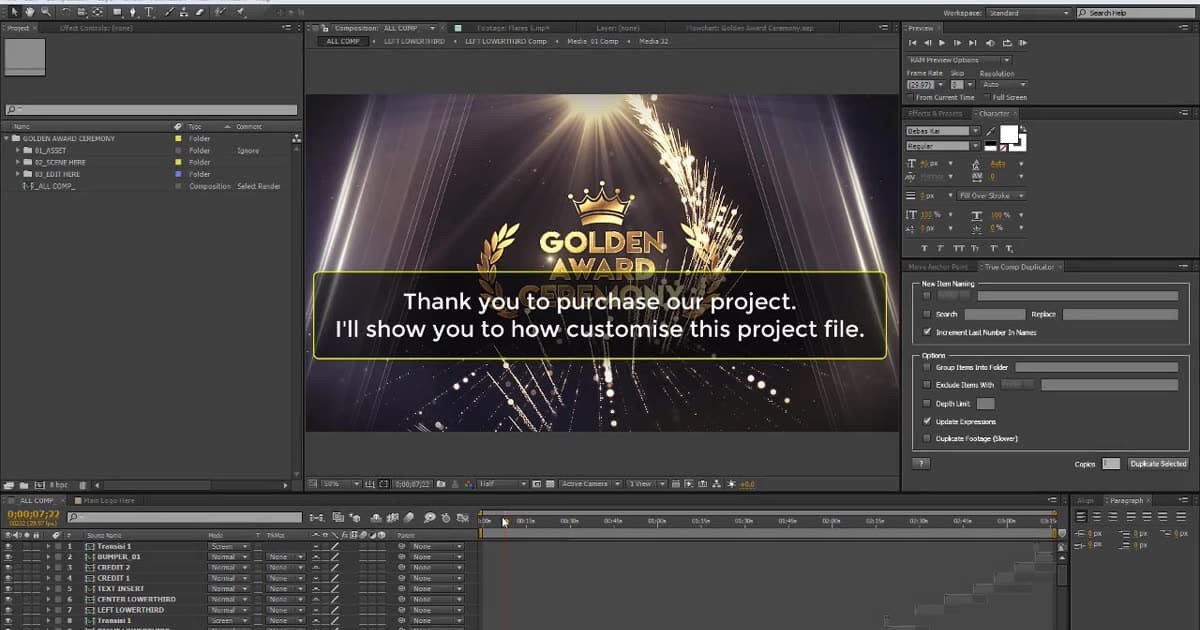This screenshot has width=1200, height=630.
Task: Toggle loop option in Preview panel
Action: click(1007, 43)
